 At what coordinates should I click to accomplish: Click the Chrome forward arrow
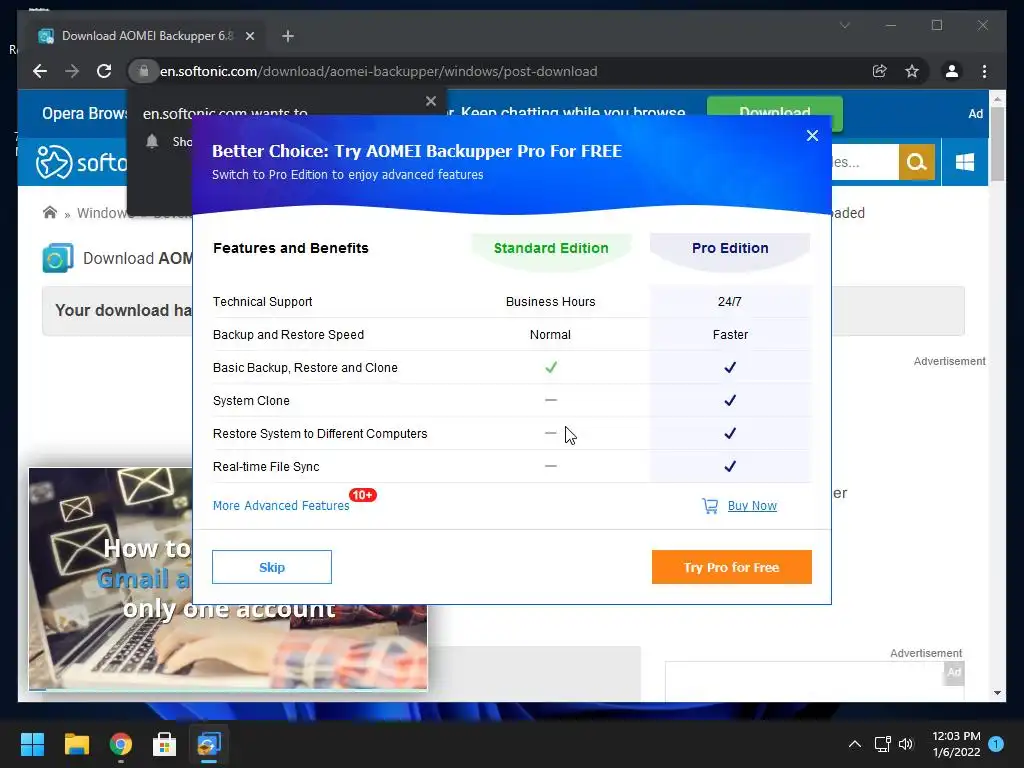(x=72, y=71)
